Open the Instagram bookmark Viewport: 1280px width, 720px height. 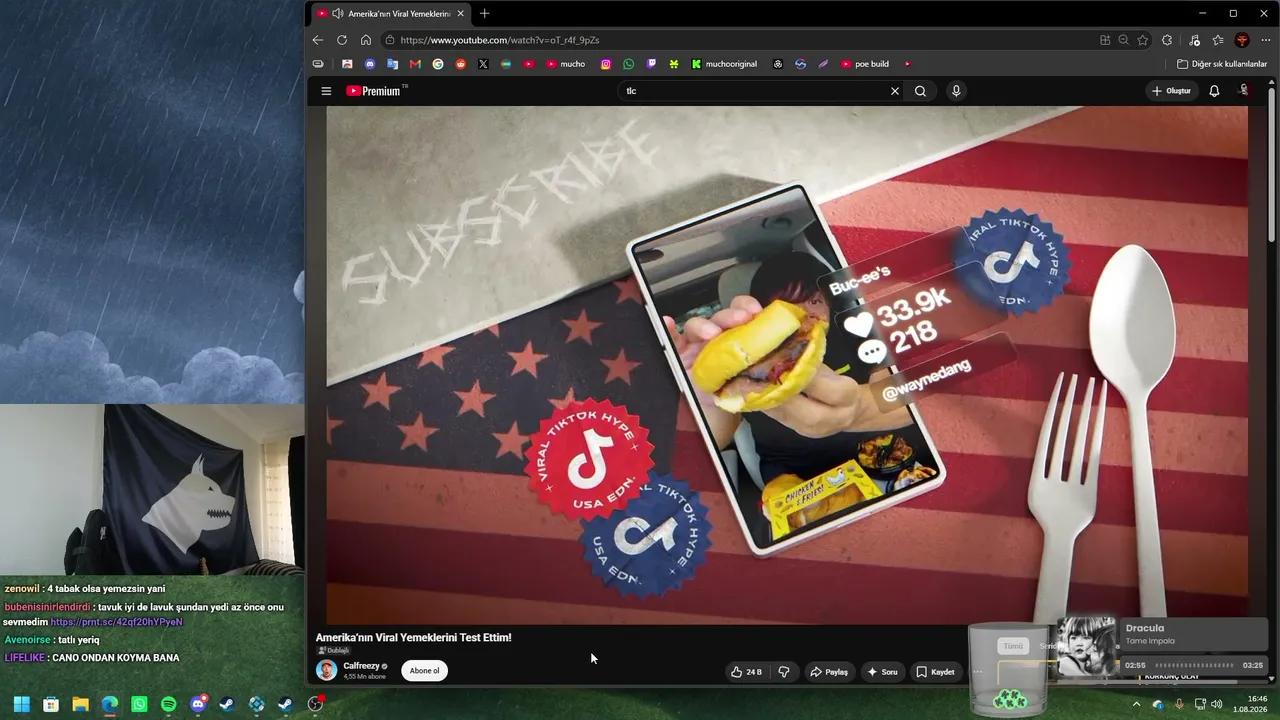coord(606,64)
